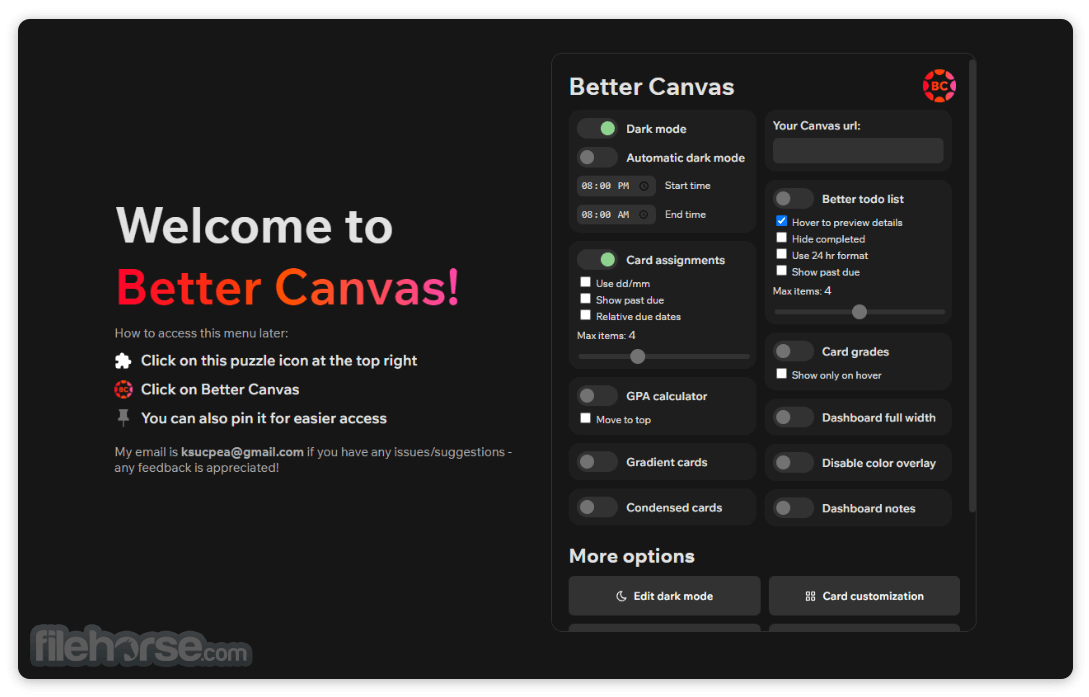Viewport: 1089px width, 697px height.
Task: Click the Better Canvas BC logo icon
Action: click(939, 86)
